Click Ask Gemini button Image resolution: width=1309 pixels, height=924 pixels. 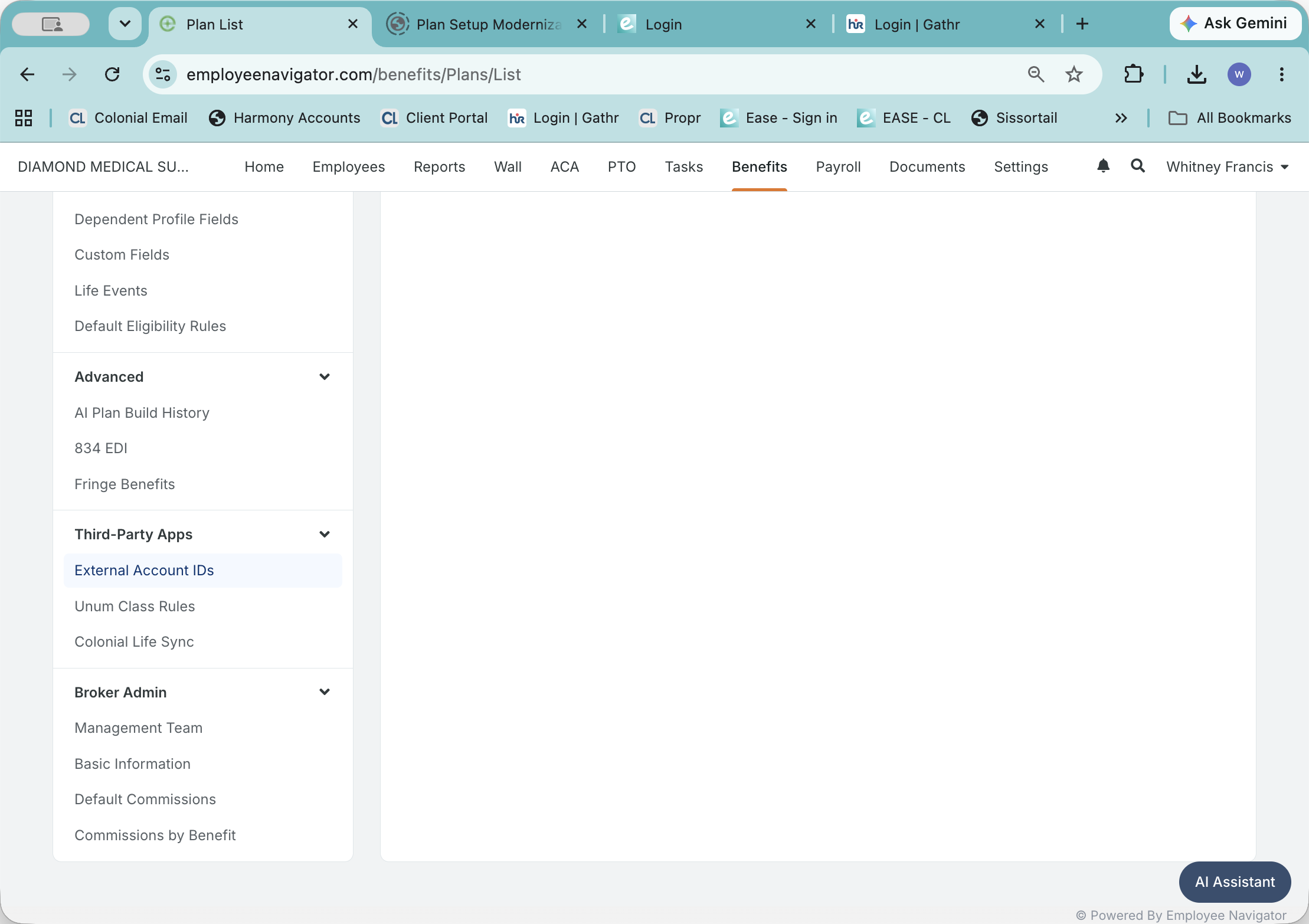coord(1235,24)
